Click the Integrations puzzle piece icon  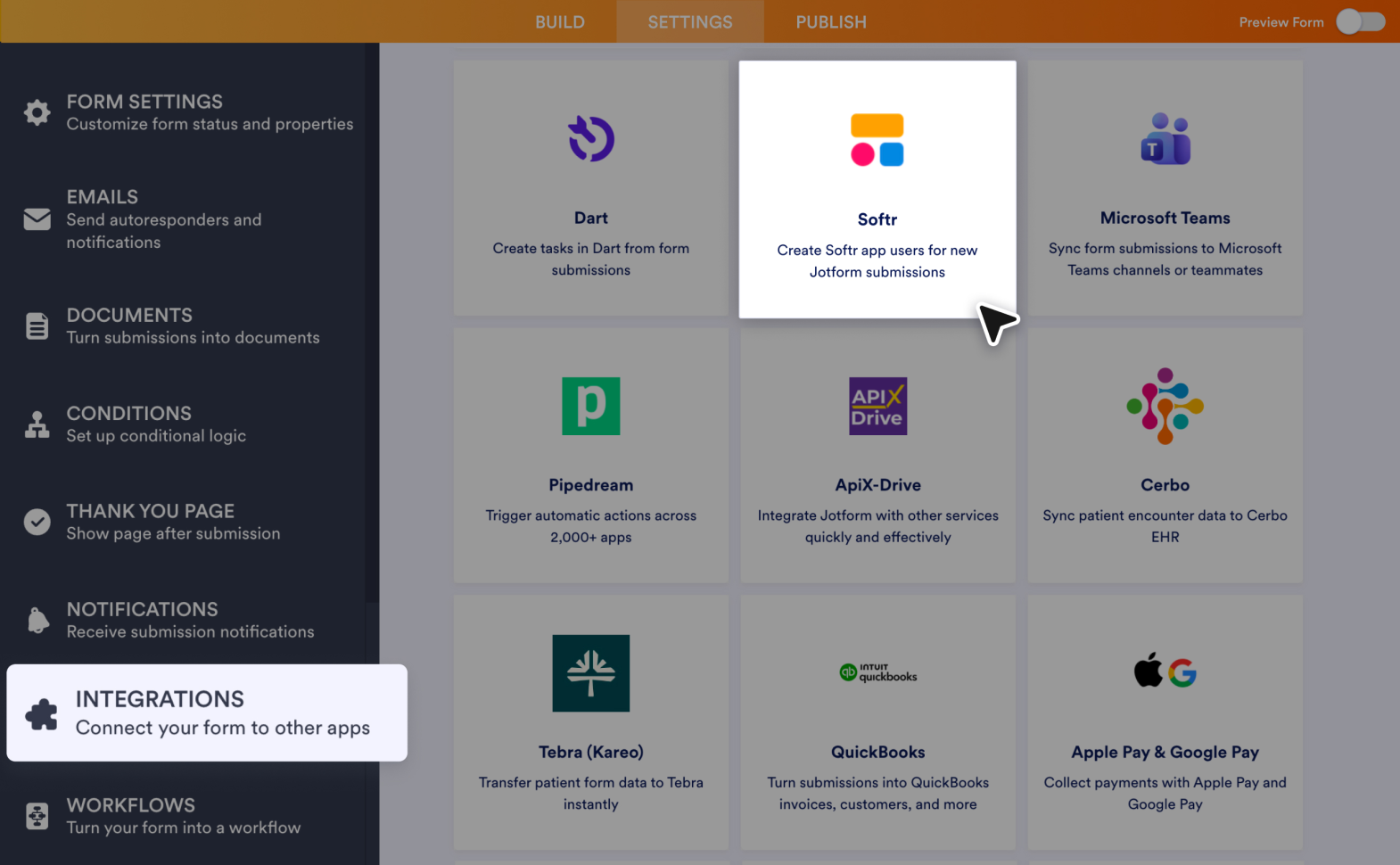[x=41, y=713]
